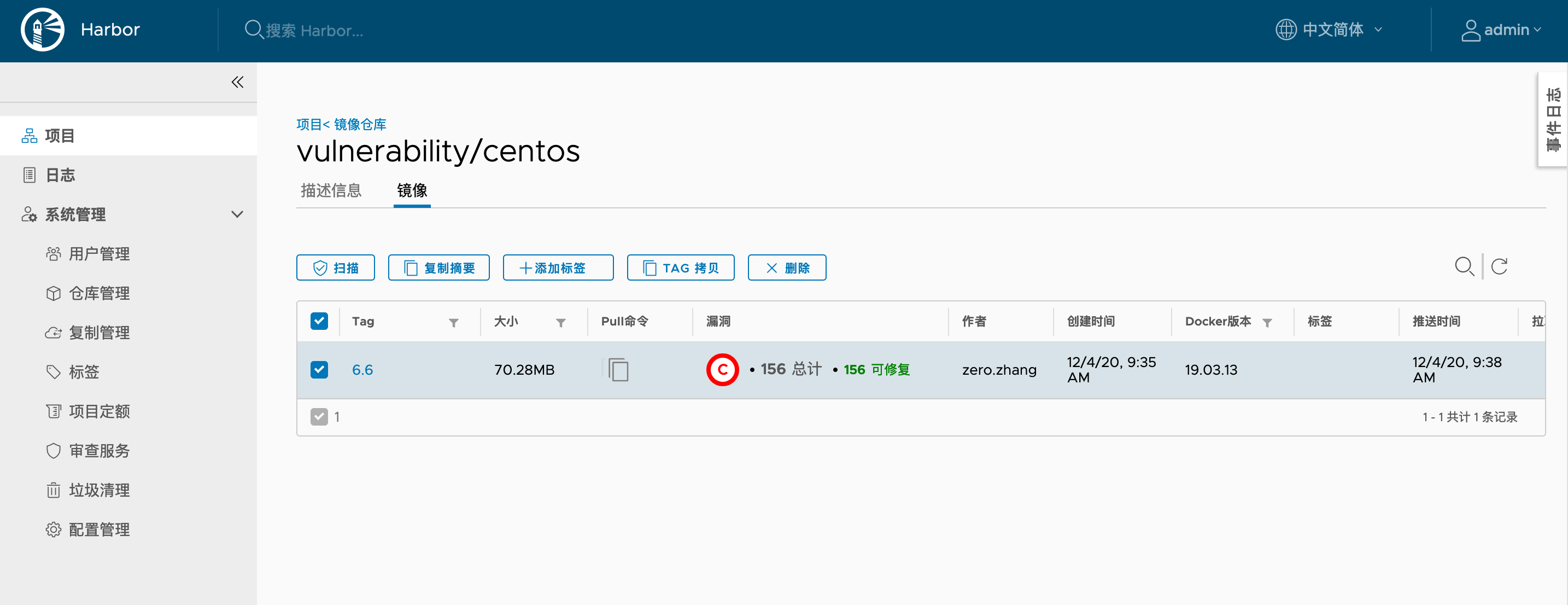The height and width of the screenshot is (605, 1568).
Task: Toggle the footer selected-count checkbox
Action: (319, 416)
